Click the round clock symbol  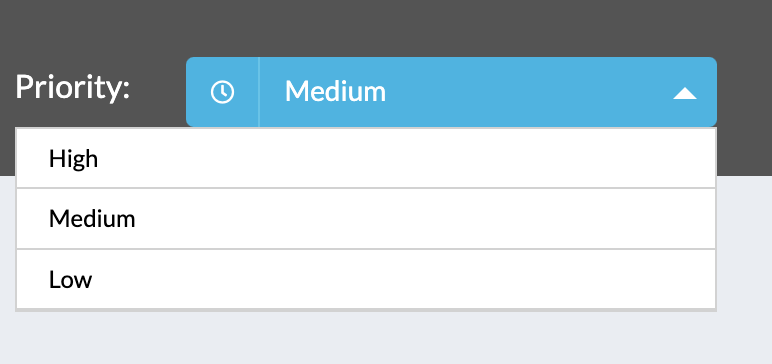point(223,92)
